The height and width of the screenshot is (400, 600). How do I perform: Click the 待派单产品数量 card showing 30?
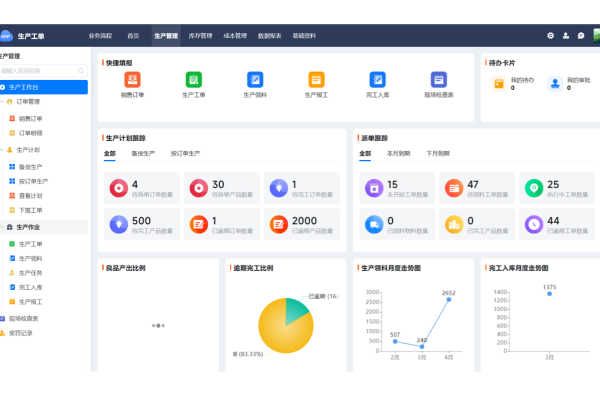click(222, 188)
